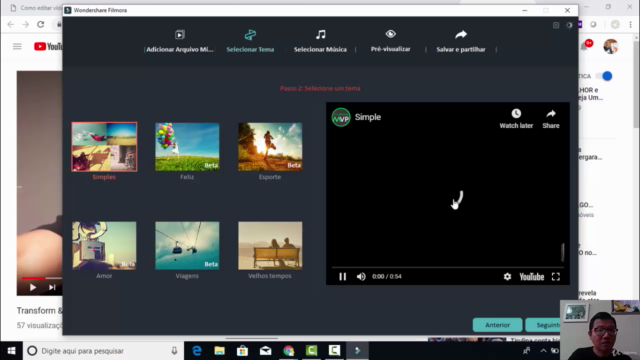This screenshot has width=640, height=360.
Task: Click the Anterior button
Action: point(498,325)
